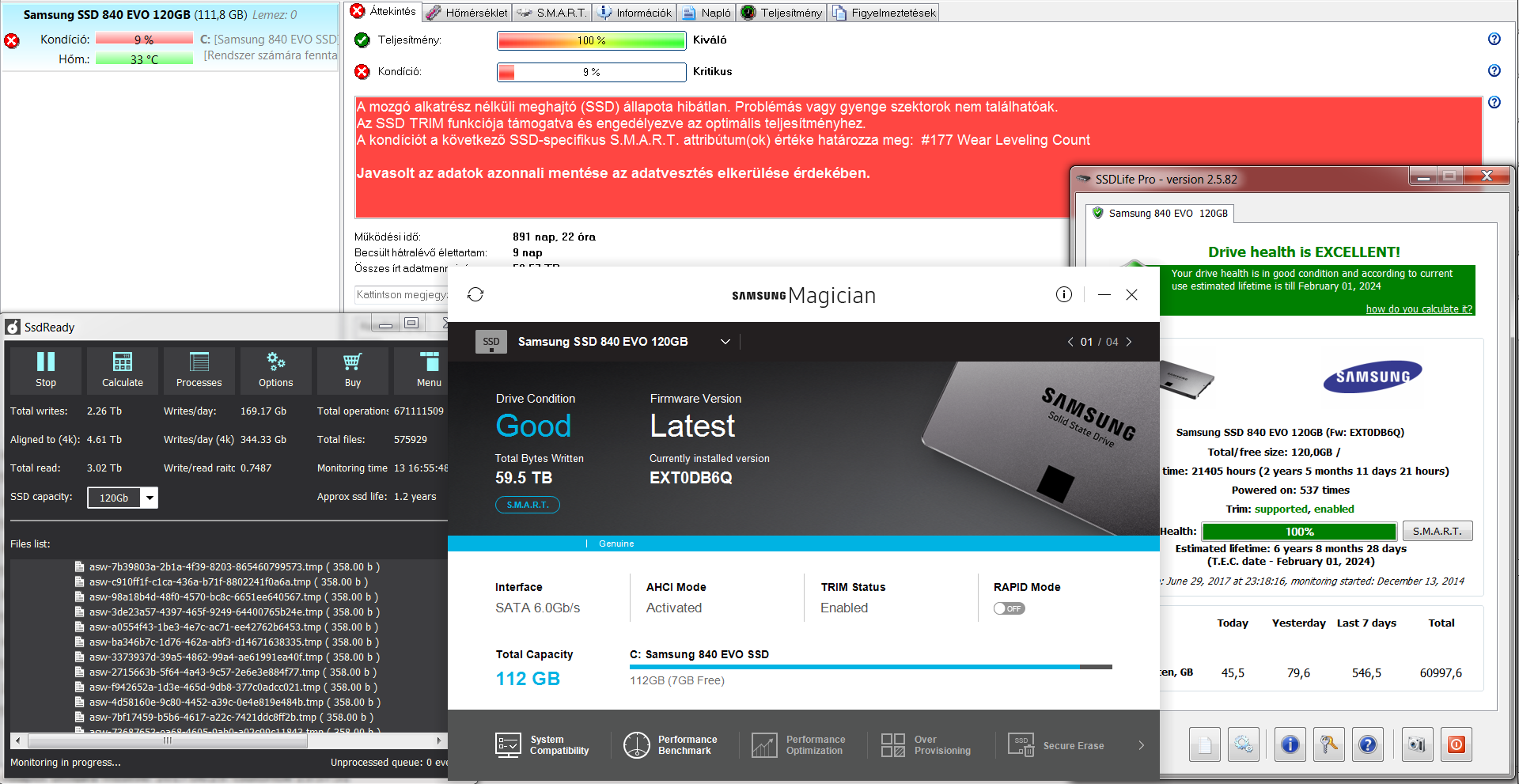Open System Compatibility in Magician
The height and width of the screenshot is (784, 1519).
[x=542, y=745]
